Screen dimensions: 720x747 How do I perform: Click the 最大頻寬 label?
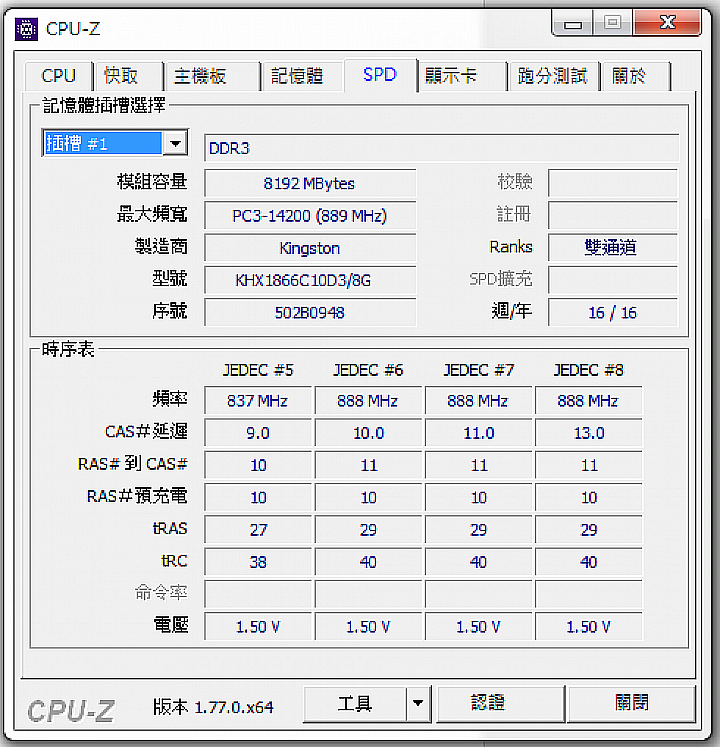coord(152,214)
